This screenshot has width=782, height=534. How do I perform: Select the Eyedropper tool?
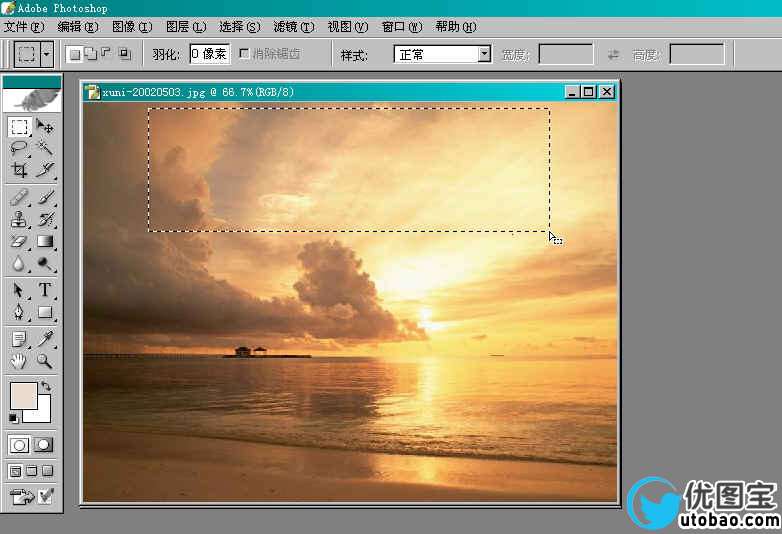45,339
